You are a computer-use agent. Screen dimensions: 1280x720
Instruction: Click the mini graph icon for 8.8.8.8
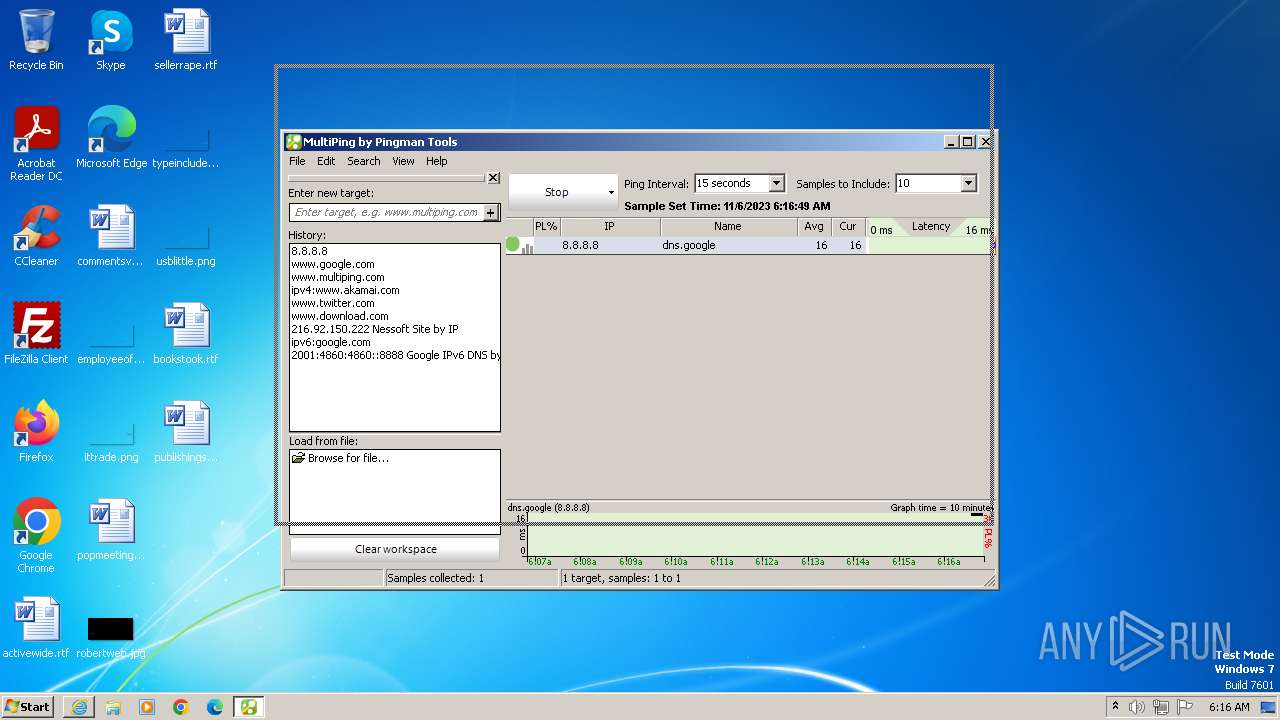pos(527,247)
